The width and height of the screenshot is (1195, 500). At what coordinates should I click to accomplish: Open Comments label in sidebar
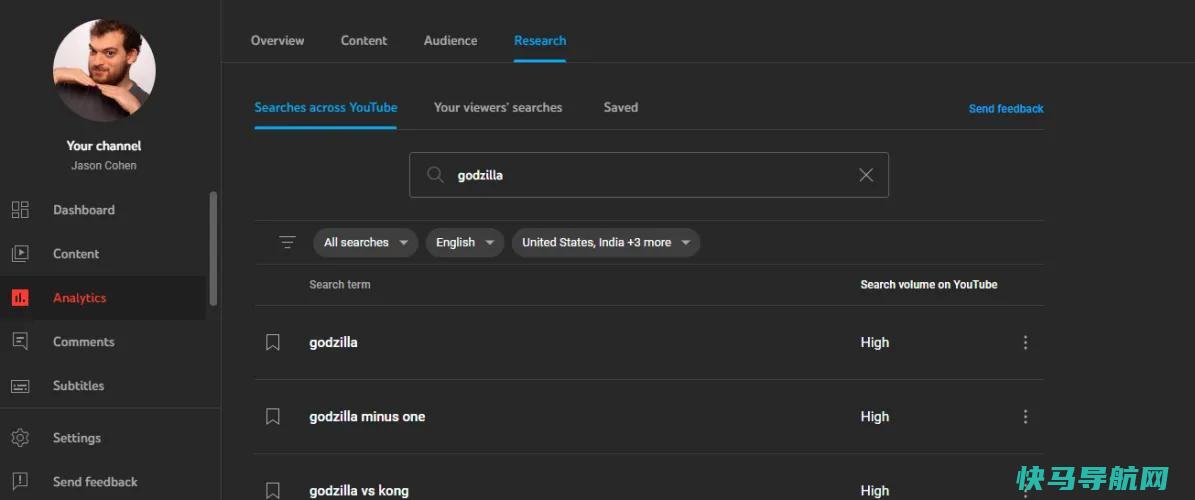[x=84, y=341]
